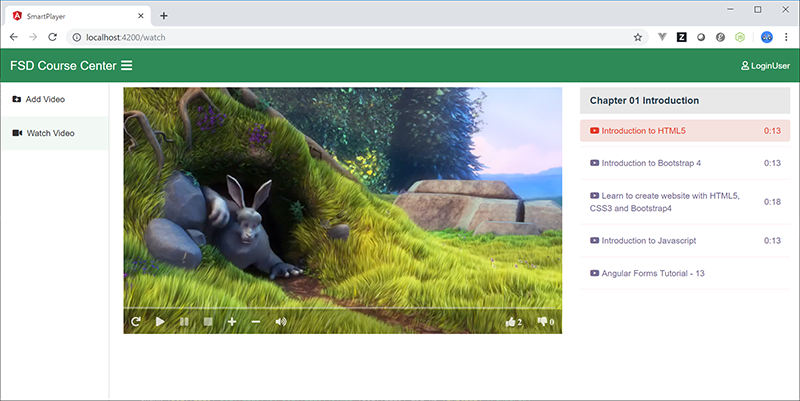Open the Add Video page
800x401 pixels.
point(55,99)
